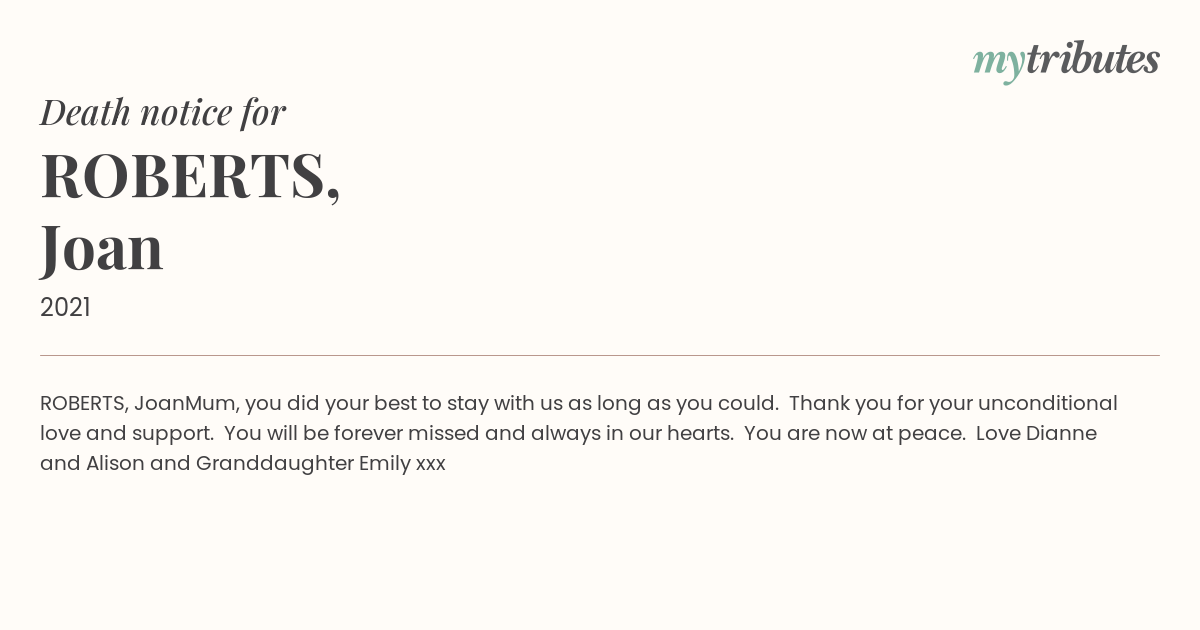Click the dark "tributes" logo wordmark
The width and height of the screenshot is (1200, 630).
(1092, 59)
